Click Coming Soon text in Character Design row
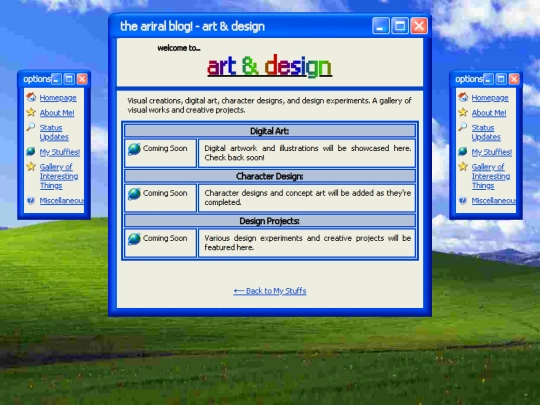Viewport: 540px width, 405px height. (165, 193)
